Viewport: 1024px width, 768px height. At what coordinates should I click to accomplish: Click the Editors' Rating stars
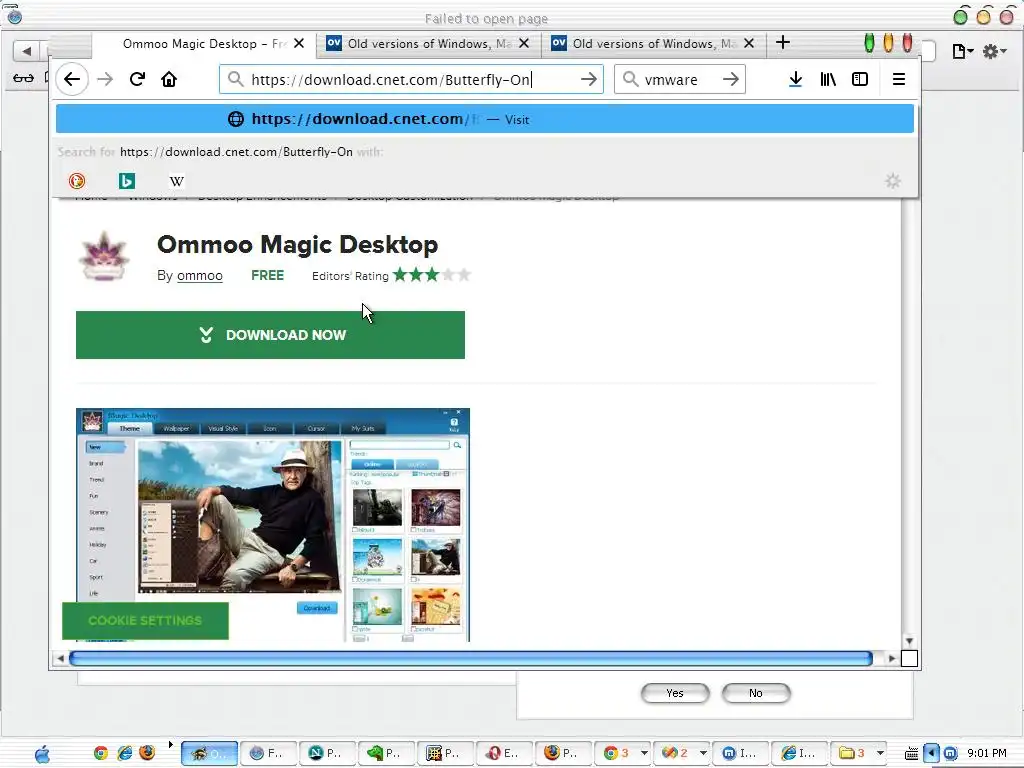click(x=431, y=275)
